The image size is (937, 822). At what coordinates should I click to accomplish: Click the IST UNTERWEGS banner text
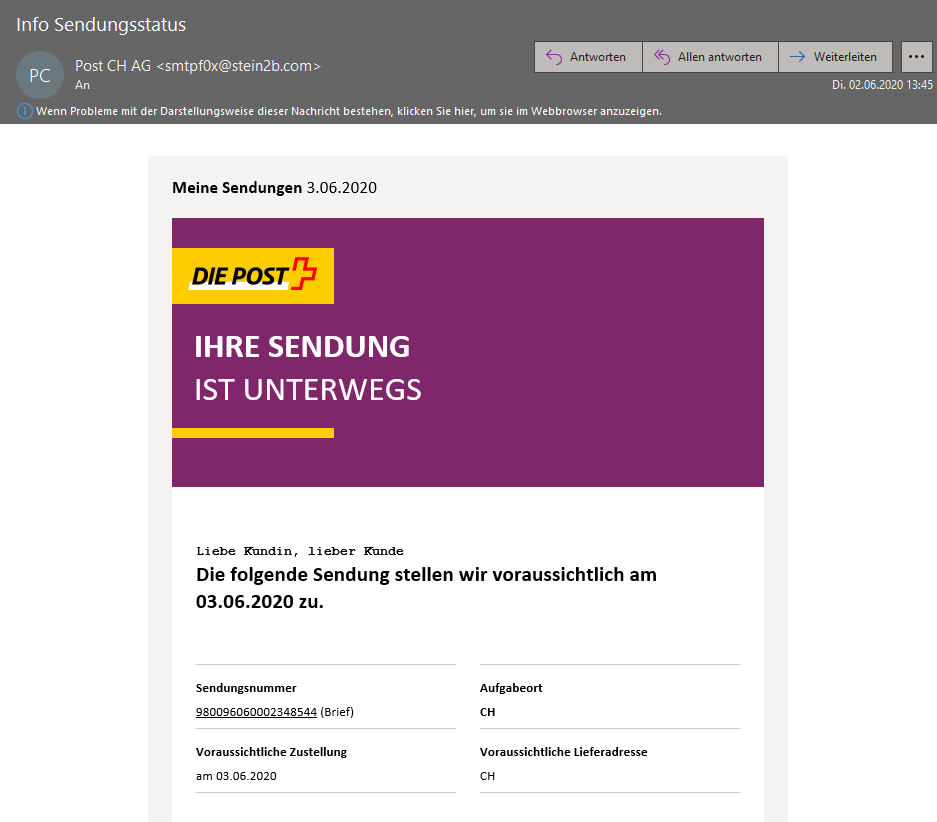[x=308, y=390]
